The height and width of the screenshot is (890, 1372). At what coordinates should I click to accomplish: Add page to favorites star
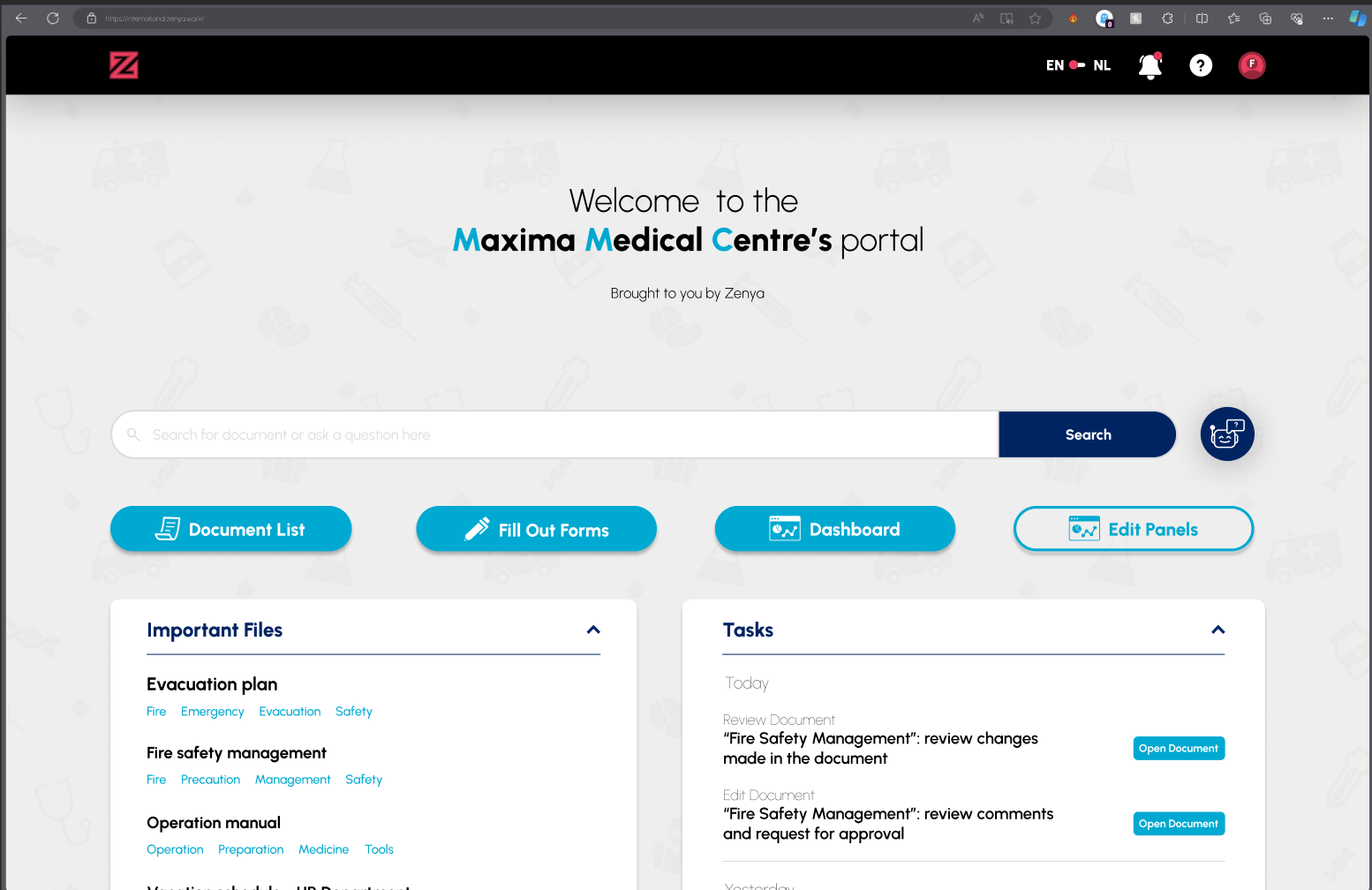coord(1035,18)
